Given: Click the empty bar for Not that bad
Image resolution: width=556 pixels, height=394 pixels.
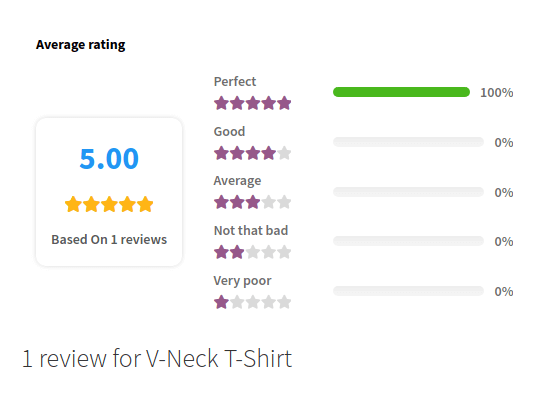Looking at the screenshot, I should click(408, 241).
